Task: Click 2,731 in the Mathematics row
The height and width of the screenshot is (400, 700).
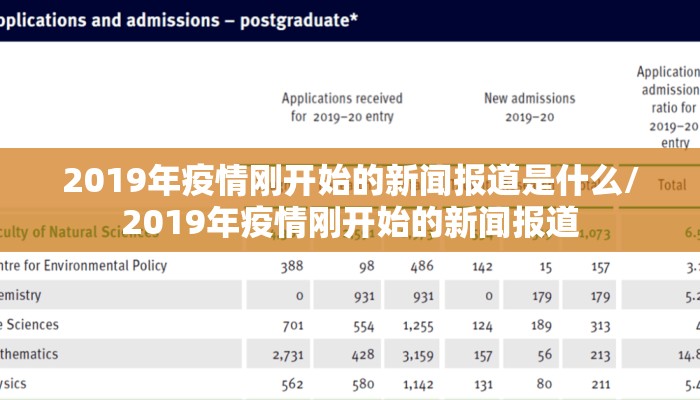Action: pyautogui.click(x=288, y=355)
